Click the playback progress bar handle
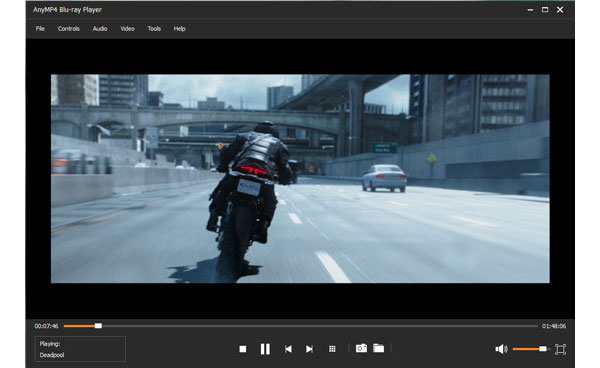600x368 pixels. [x=98, y=326]
